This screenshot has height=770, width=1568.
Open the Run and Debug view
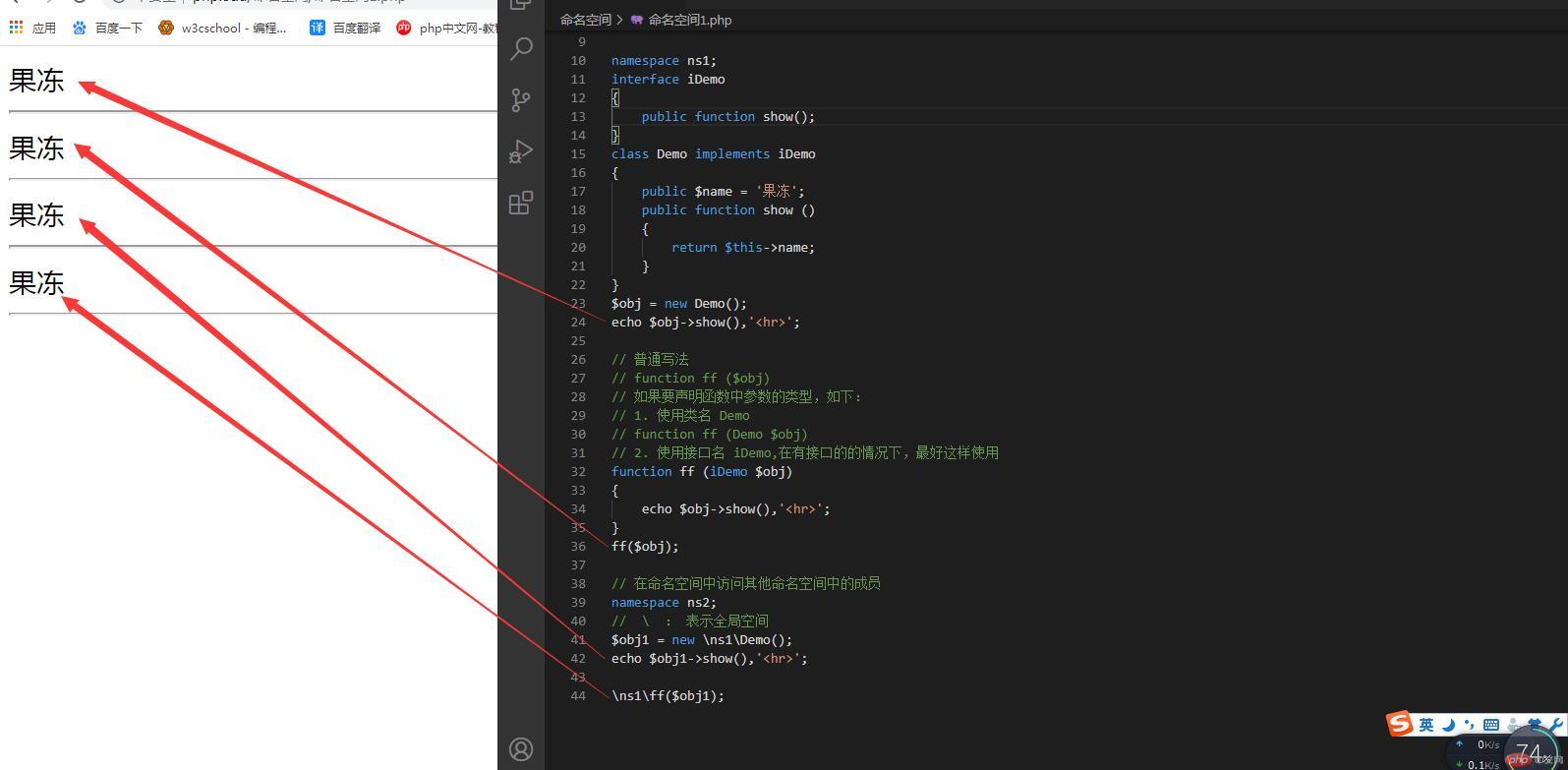tap(521, 150)
